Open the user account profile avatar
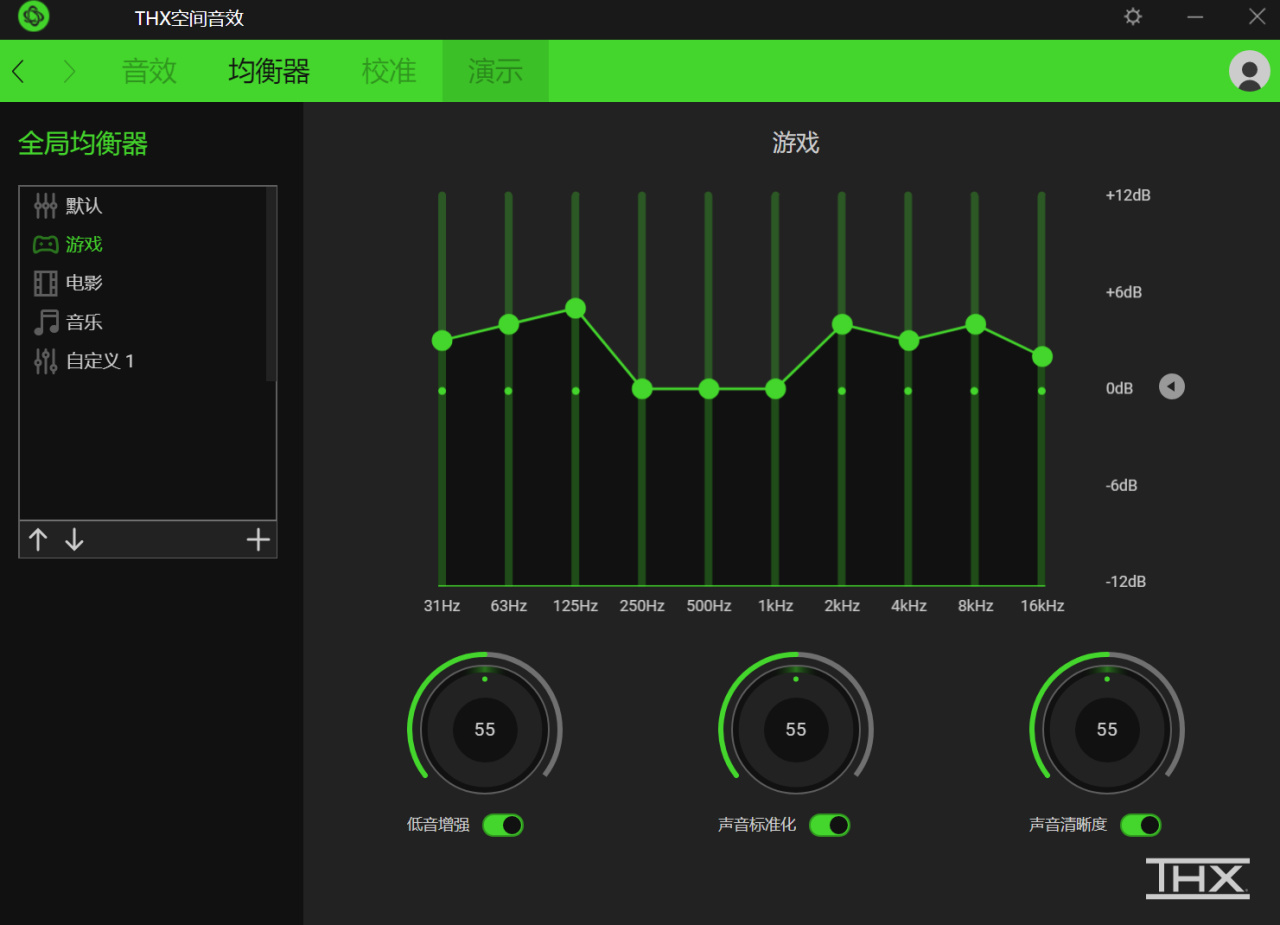 pyautogui.click(x=1249, y=71)
